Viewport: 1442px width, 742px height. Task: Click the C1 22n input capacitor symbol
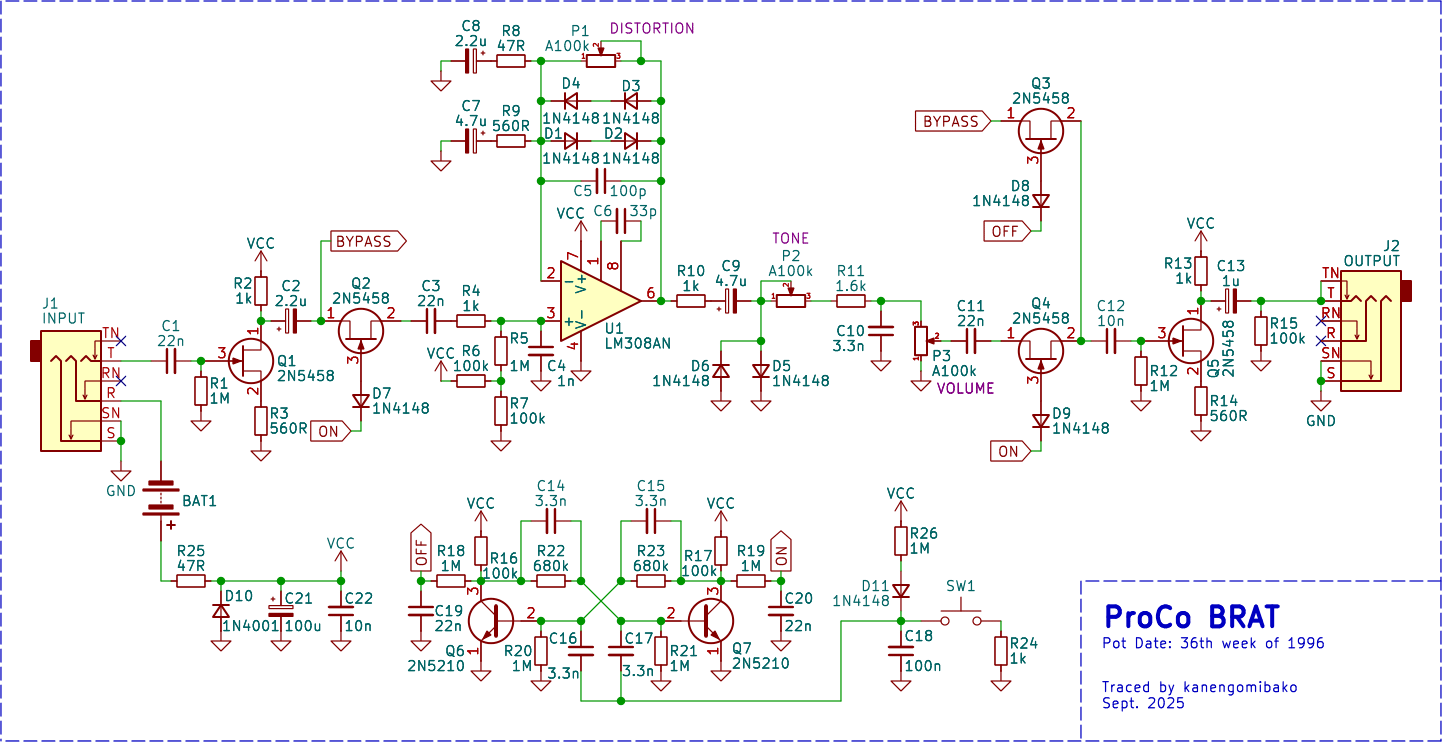pos(170,360)
